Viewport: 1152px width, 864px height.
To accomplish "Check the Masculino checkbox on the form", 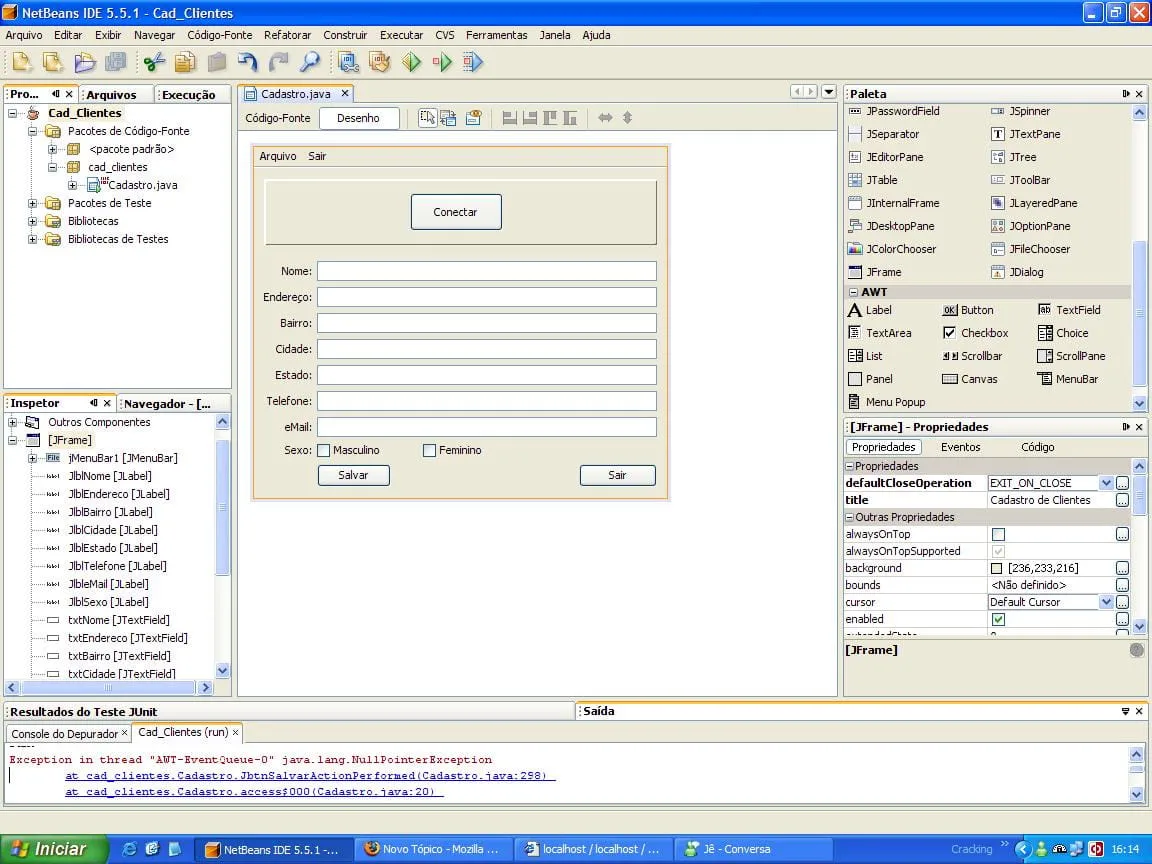I will point(324,451).
